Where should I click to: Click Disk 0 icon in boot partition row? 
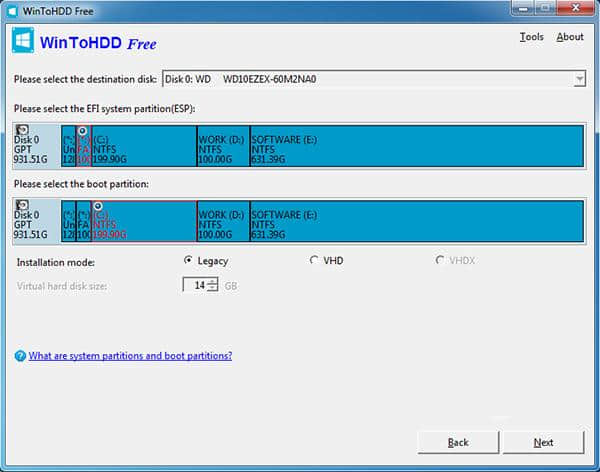(22, 206)
